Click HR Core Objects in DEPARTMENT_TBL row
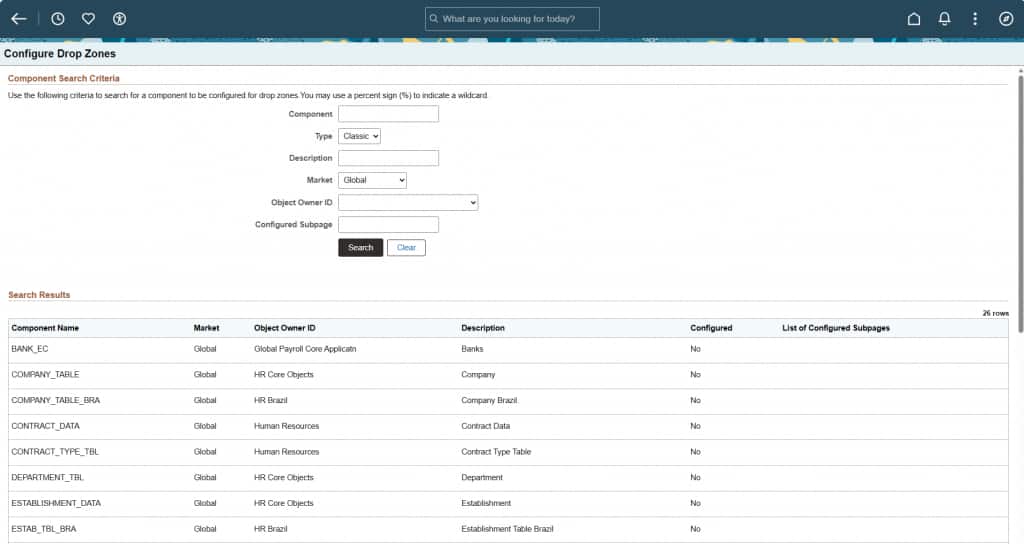Screen dimensions: 1024x544 tap(283, 477)
